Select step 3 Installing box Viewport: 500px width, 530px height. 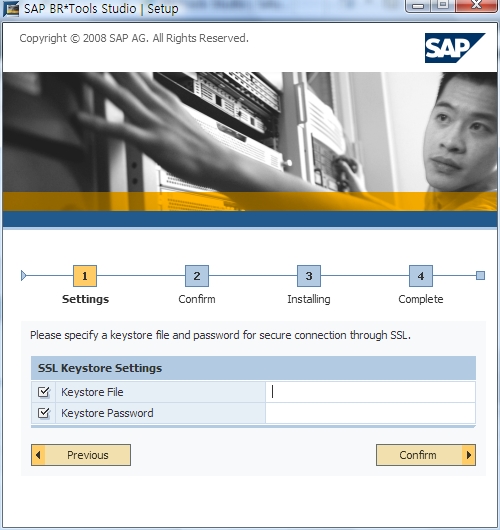coord(309,276)
